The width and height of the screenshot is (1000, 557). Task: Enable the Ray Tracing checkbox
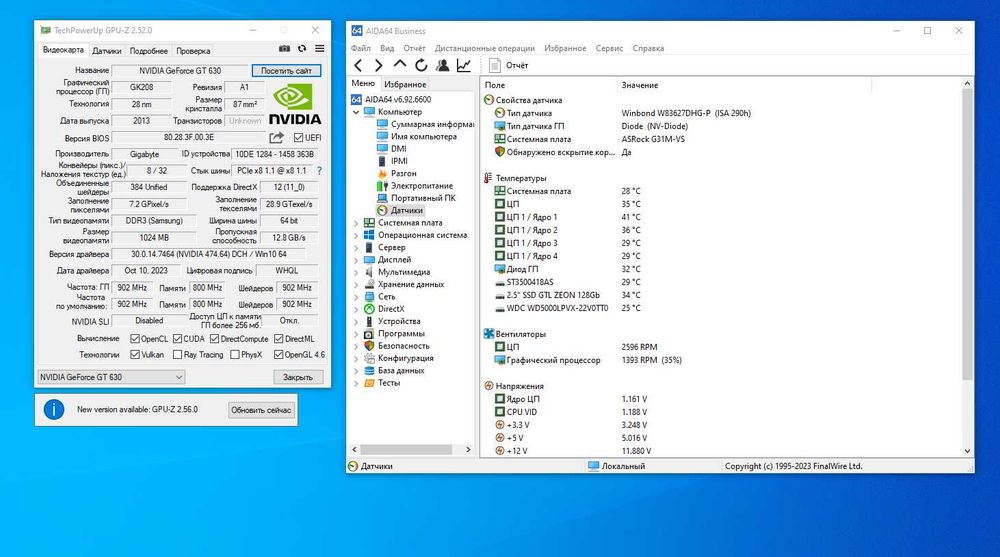pos(177,355)
